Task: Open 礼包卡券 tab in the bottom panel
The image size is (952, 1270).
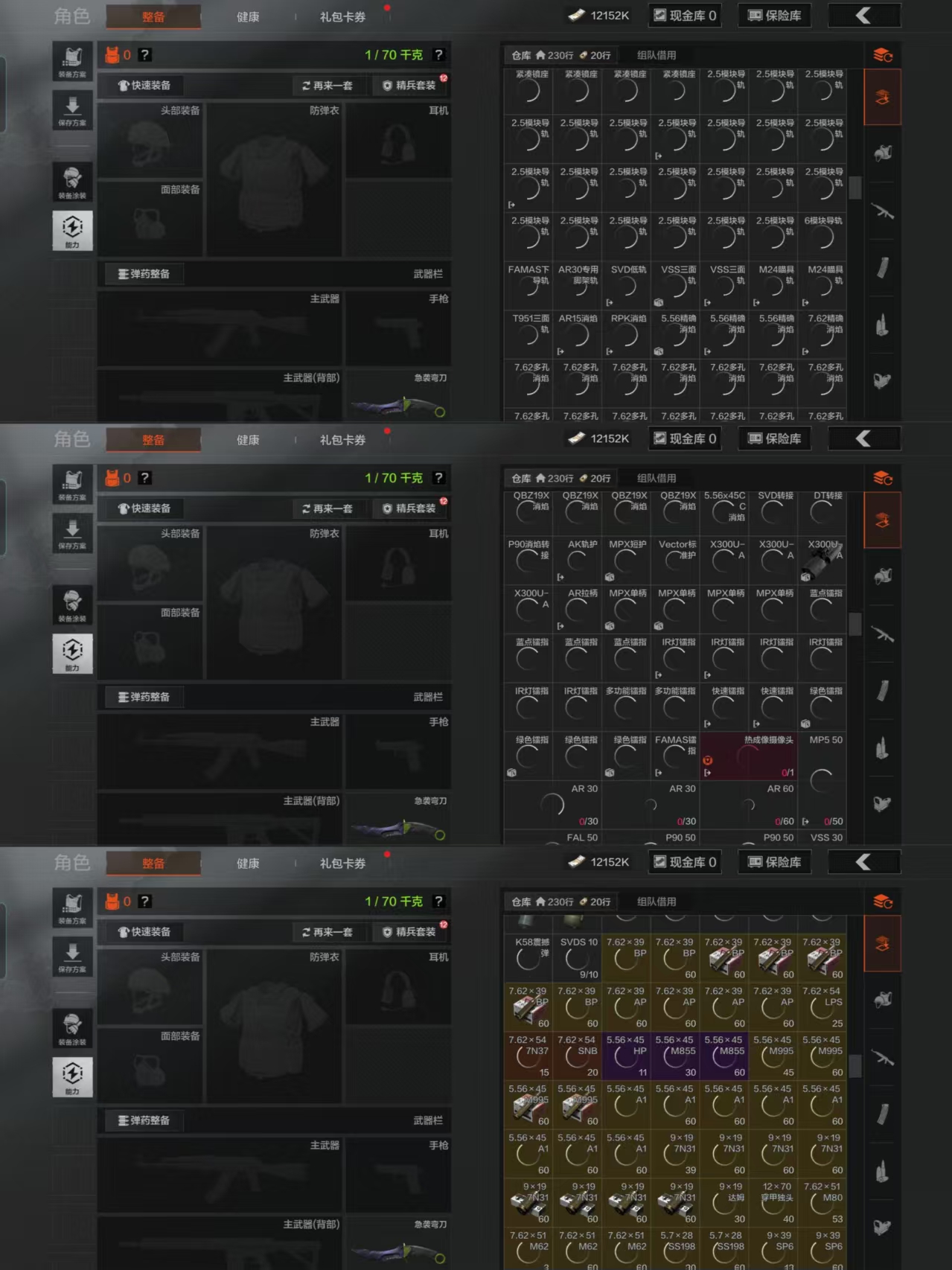Action: point(342,863)
